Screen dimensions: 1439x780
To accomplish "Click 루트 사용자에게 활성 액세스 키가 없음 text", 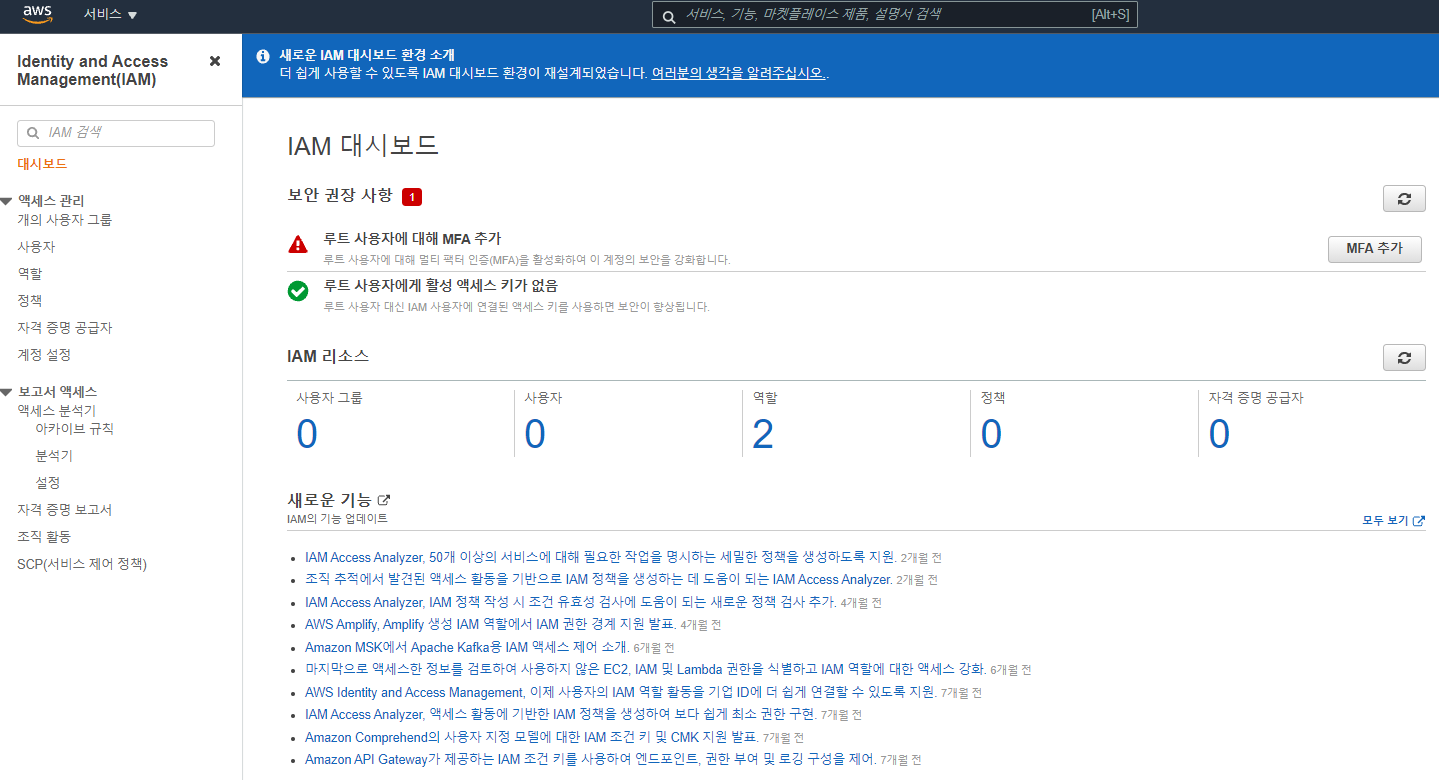I will point(440,286).
